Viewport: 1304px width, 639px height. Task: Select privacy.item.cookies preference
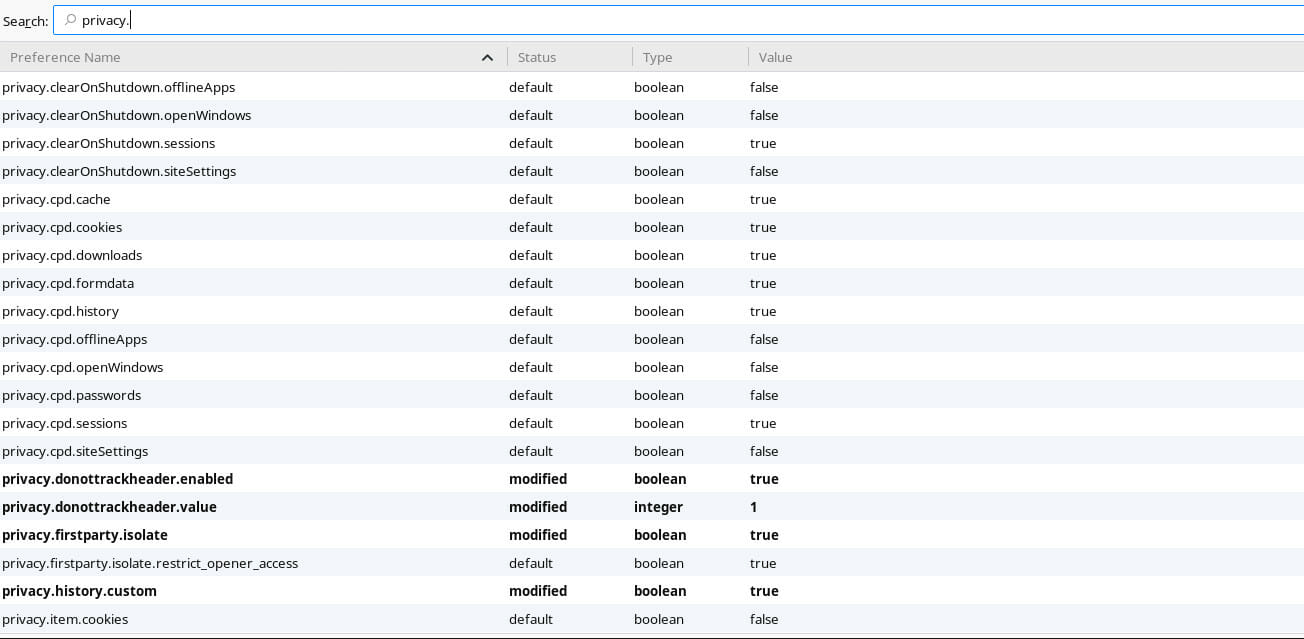[x=65, y=619]
